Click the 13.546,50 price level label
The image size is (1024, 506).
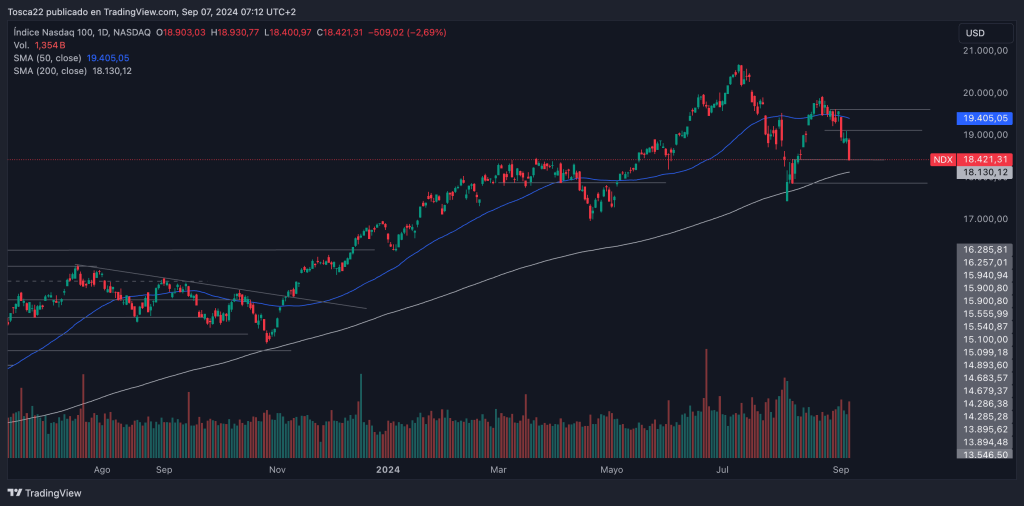[x=984, y=454]
